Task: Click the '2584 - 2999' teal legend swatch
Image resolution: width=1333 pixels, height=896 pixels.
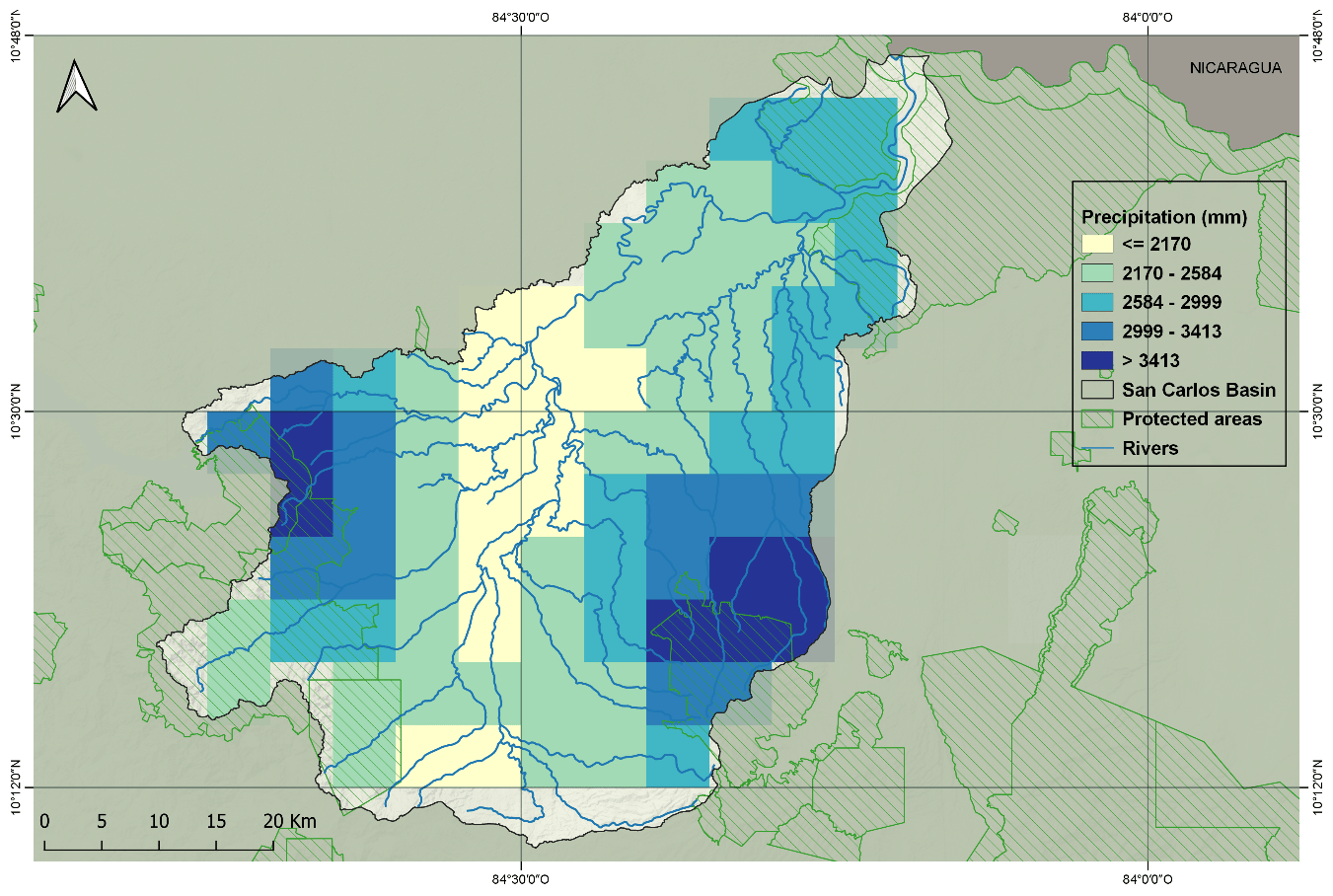Action: coord(1097,302)
